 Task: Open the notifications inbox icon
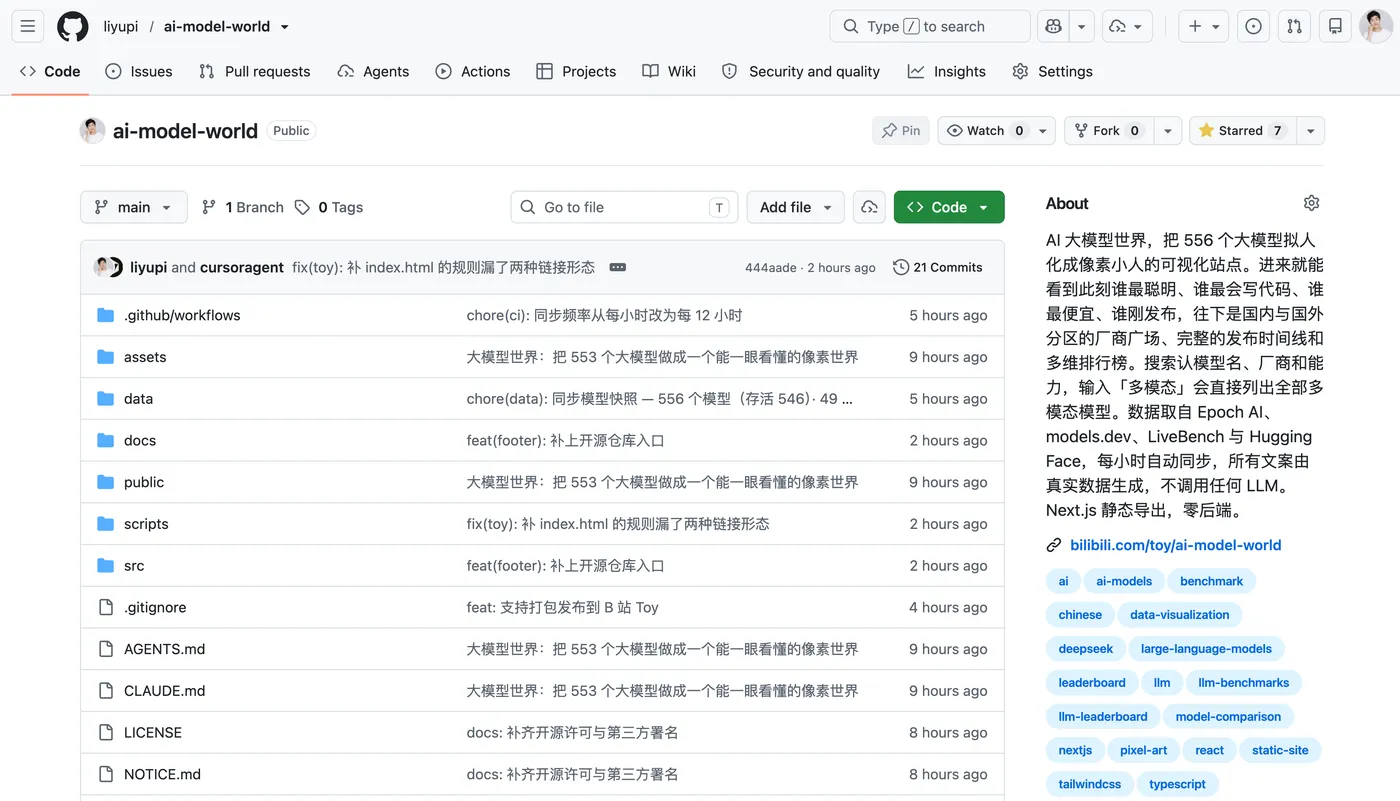click(x=1335, y=27)
